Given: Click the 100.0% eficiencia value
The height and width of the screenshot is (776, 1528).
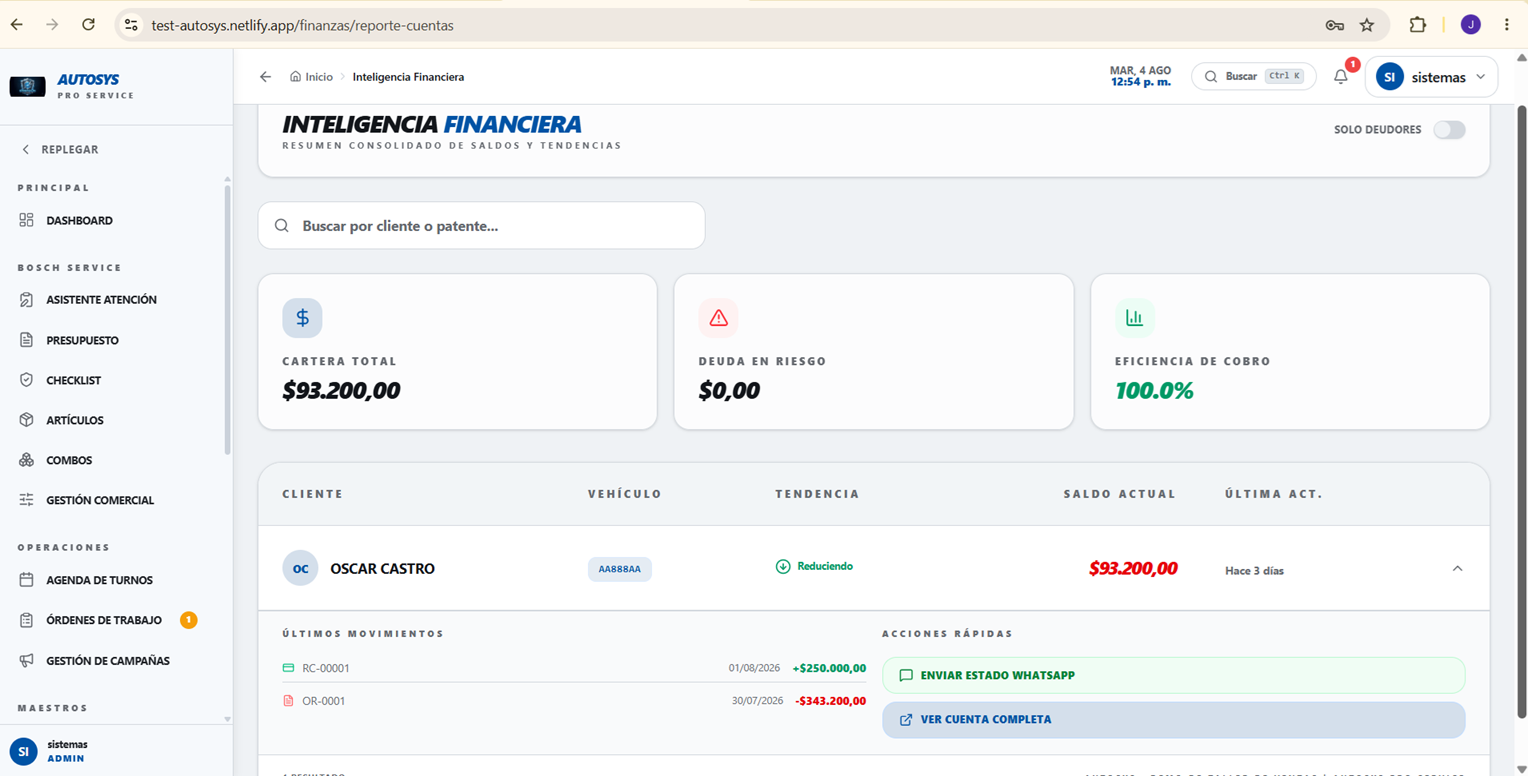Looking at the screenshot, I should click(x=1154, y=391).
